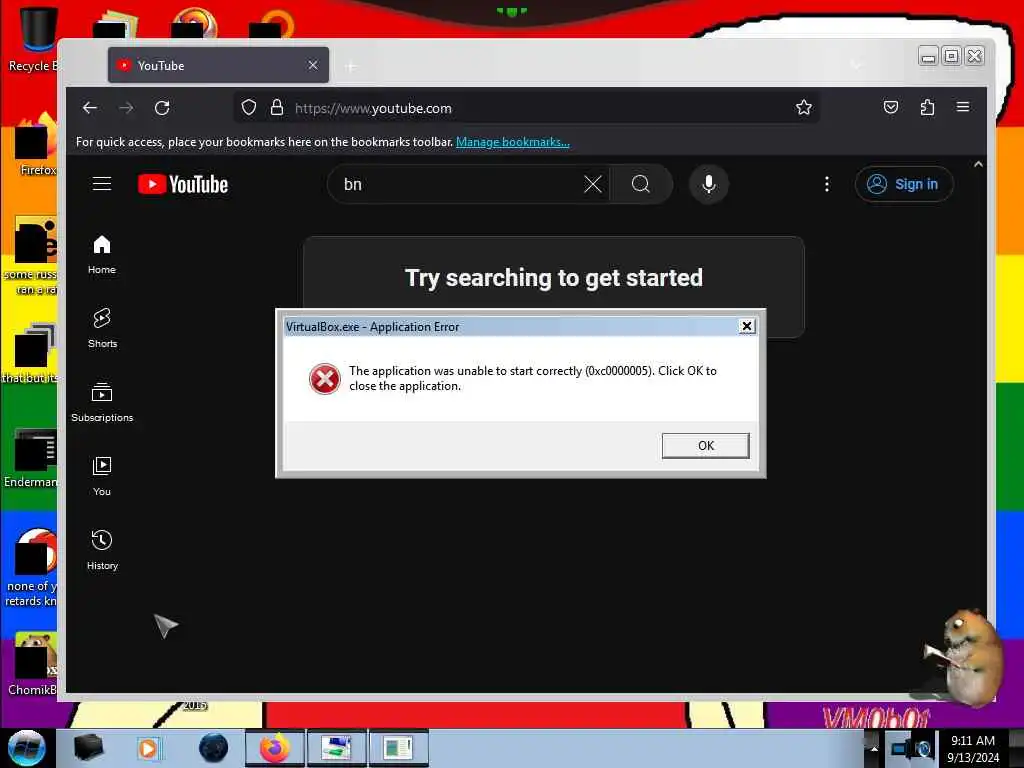Open the tracking protection shield icon
This screenshot has height=768, width=1024.
(249, 107)
